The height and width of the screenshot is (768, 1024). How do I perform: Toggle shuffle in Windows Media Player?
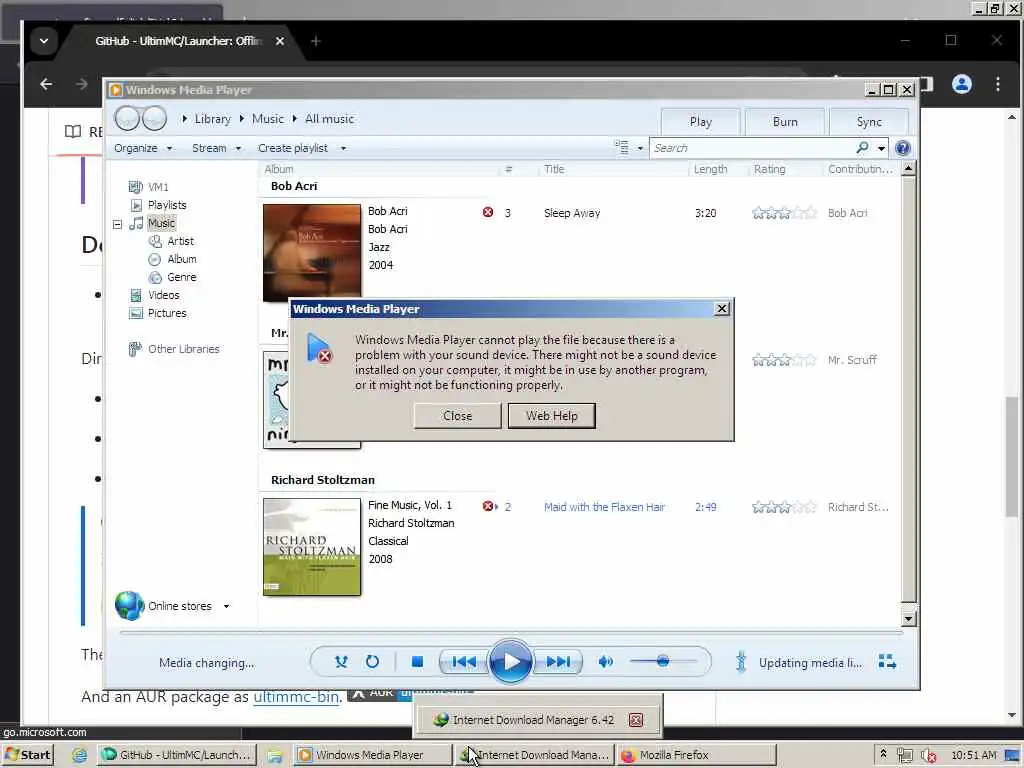341,662
